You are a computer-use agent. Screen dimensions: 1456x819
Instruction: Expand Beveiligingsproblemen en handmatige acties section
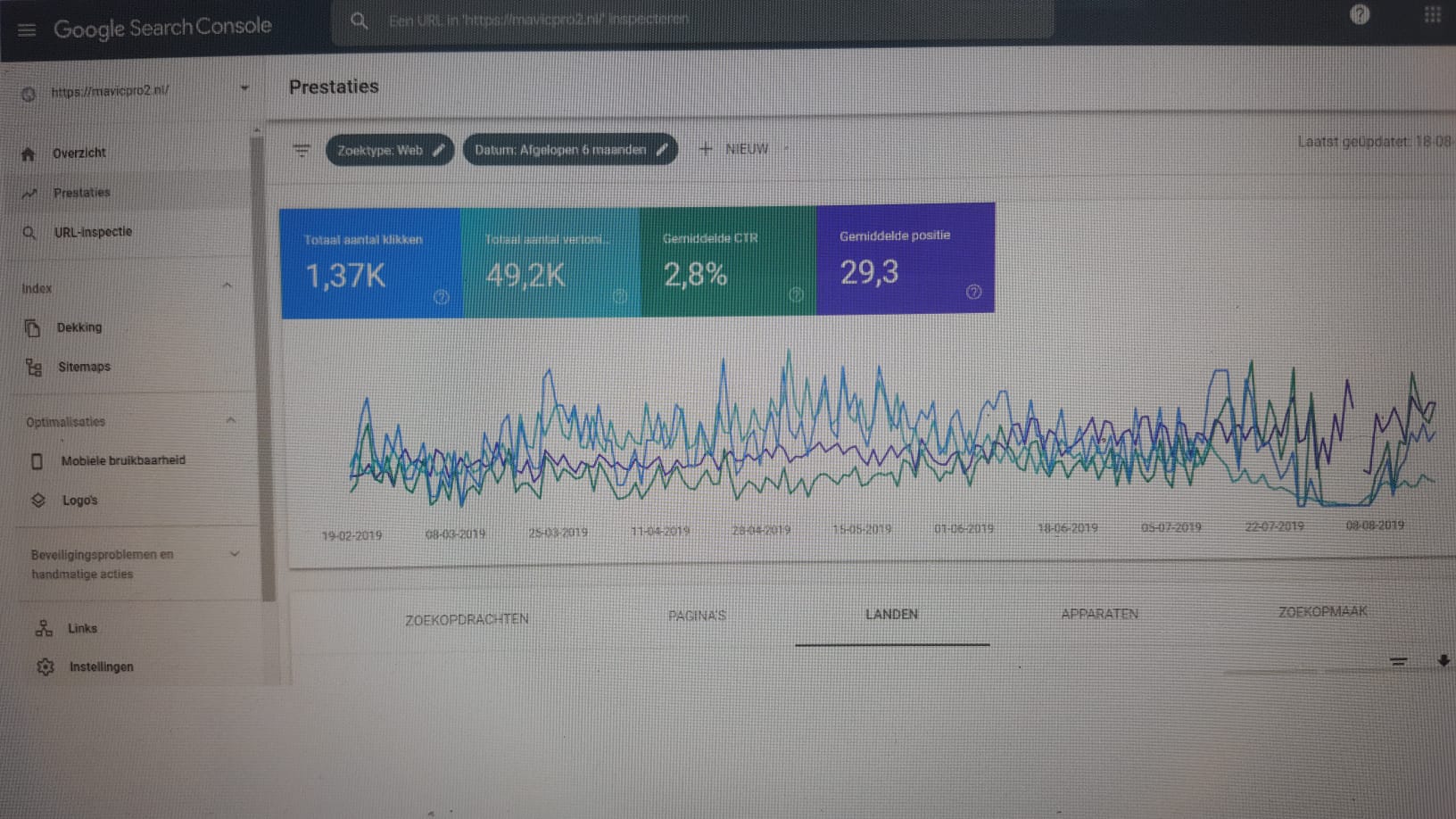[234, 554]
